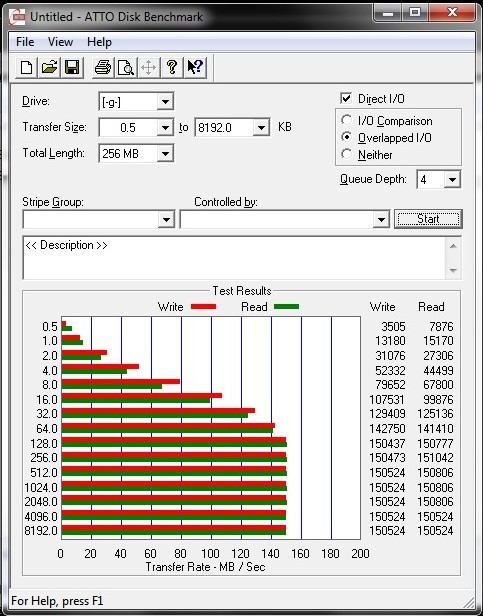Click the New document toolbar icon
Image resolution: width=483 pixels, height=616 pixels.
(x=26, y=68)
